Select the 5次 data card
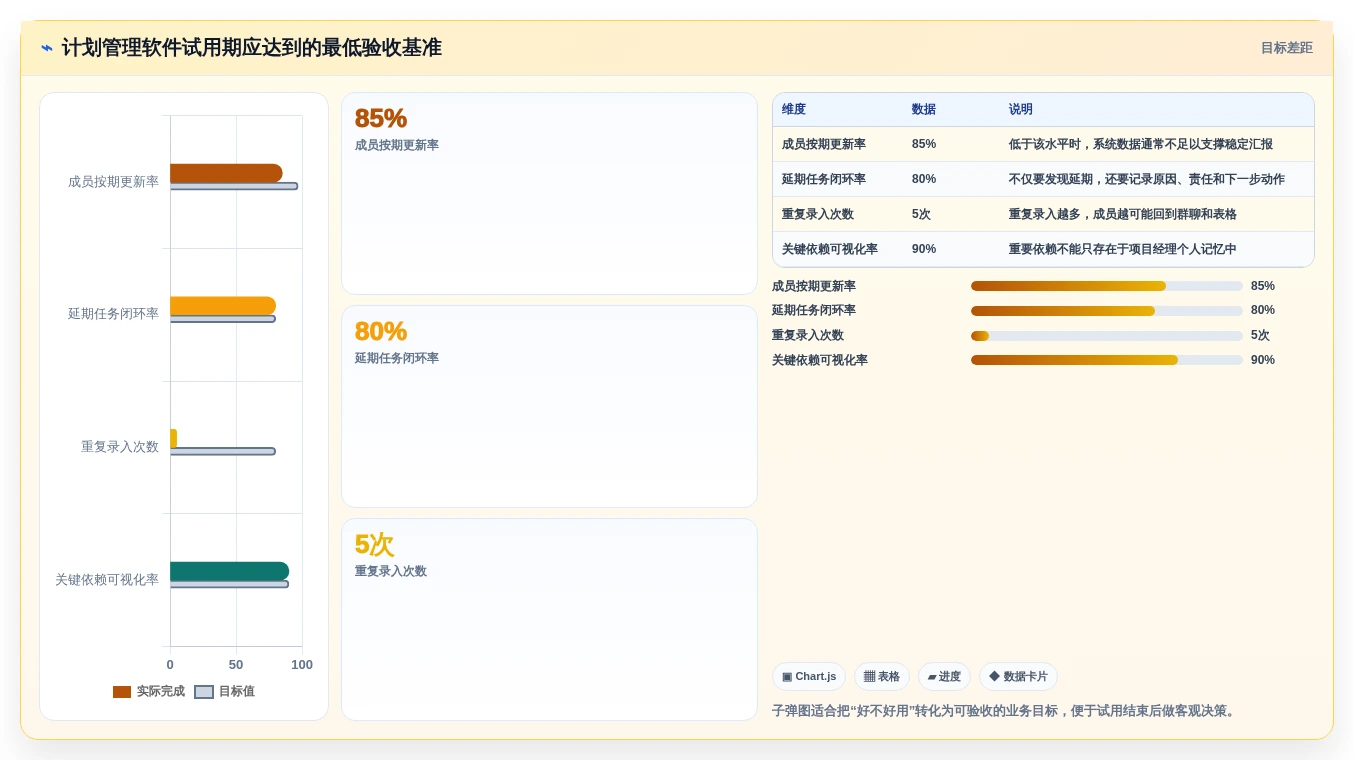This screenshot has height=760, width=1354. tap(549, 619)
